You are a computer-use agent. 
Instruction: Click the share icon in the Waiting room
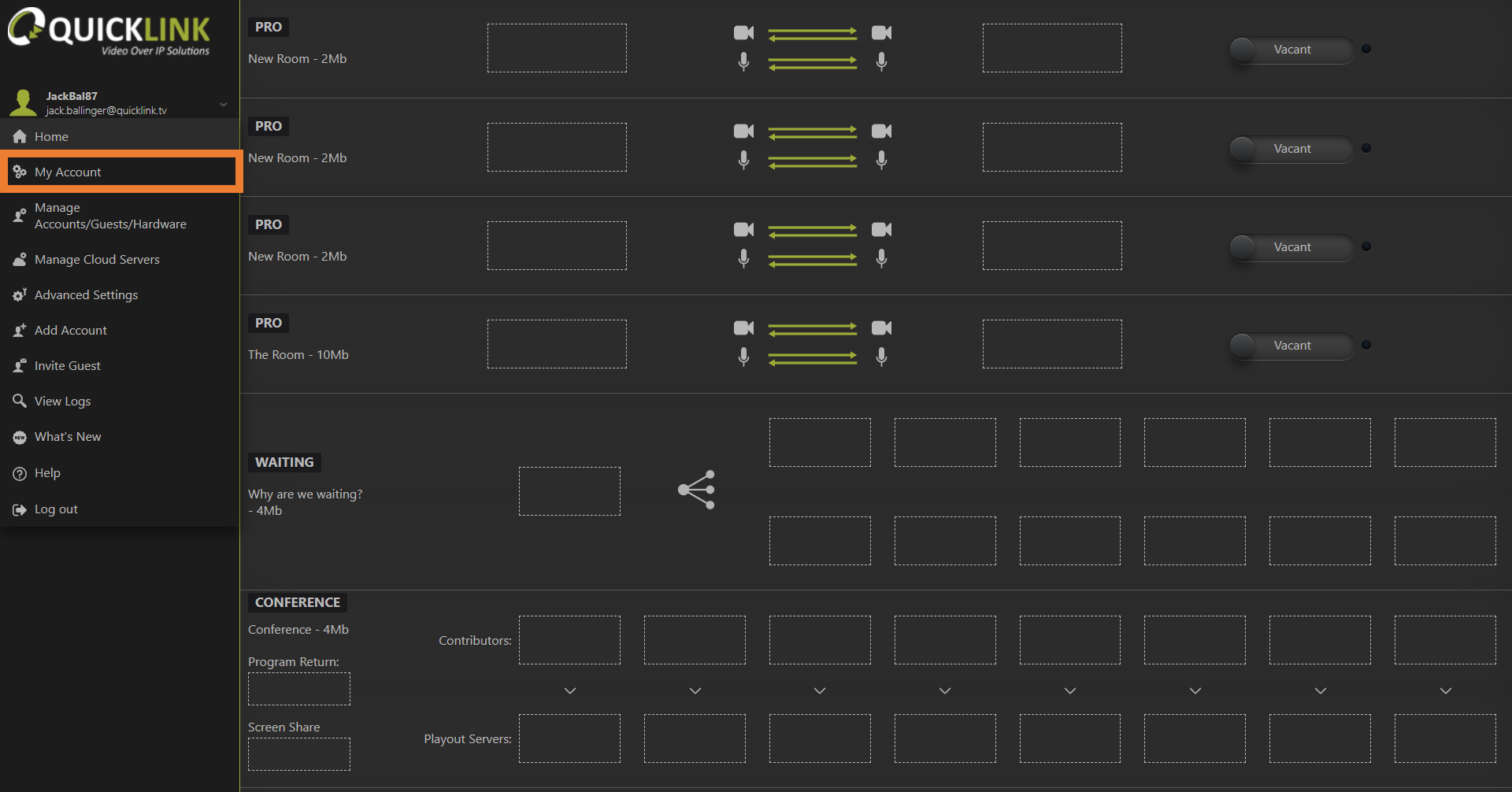point(697,490)
